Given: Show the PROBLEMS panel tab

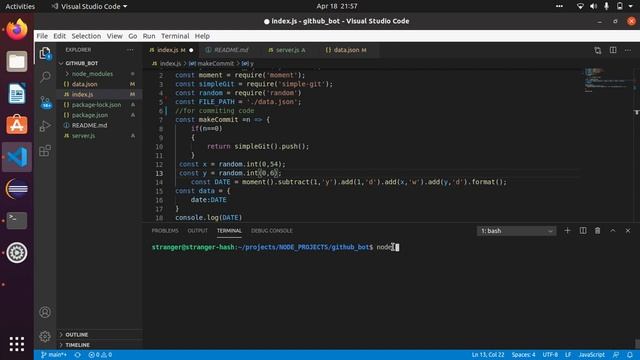Looking at the screenshot, I should click(x=165, y=231).
